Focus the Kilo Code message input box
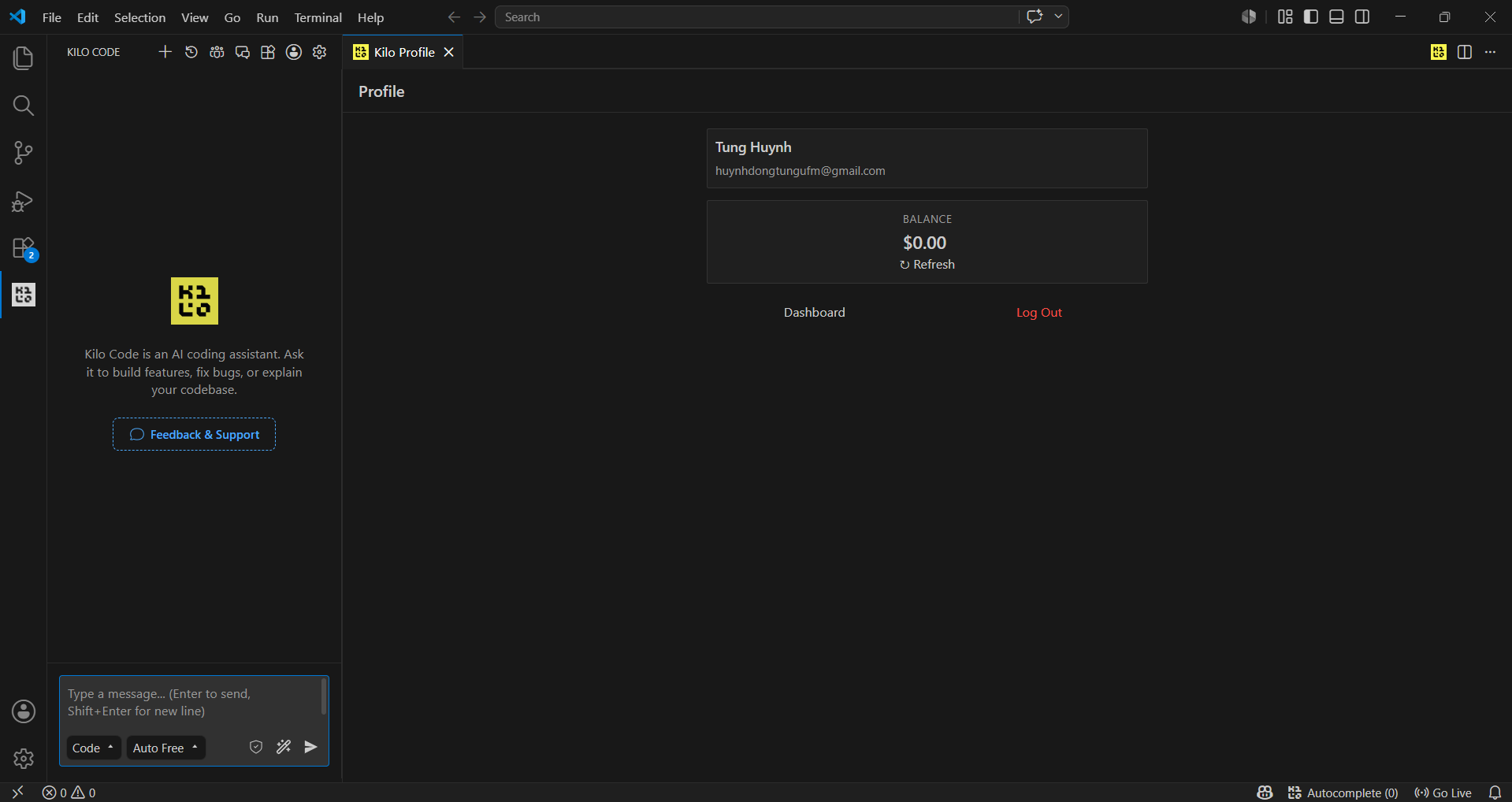The width and height of the screenshot is (1512, 802). (x=189, y=703)
